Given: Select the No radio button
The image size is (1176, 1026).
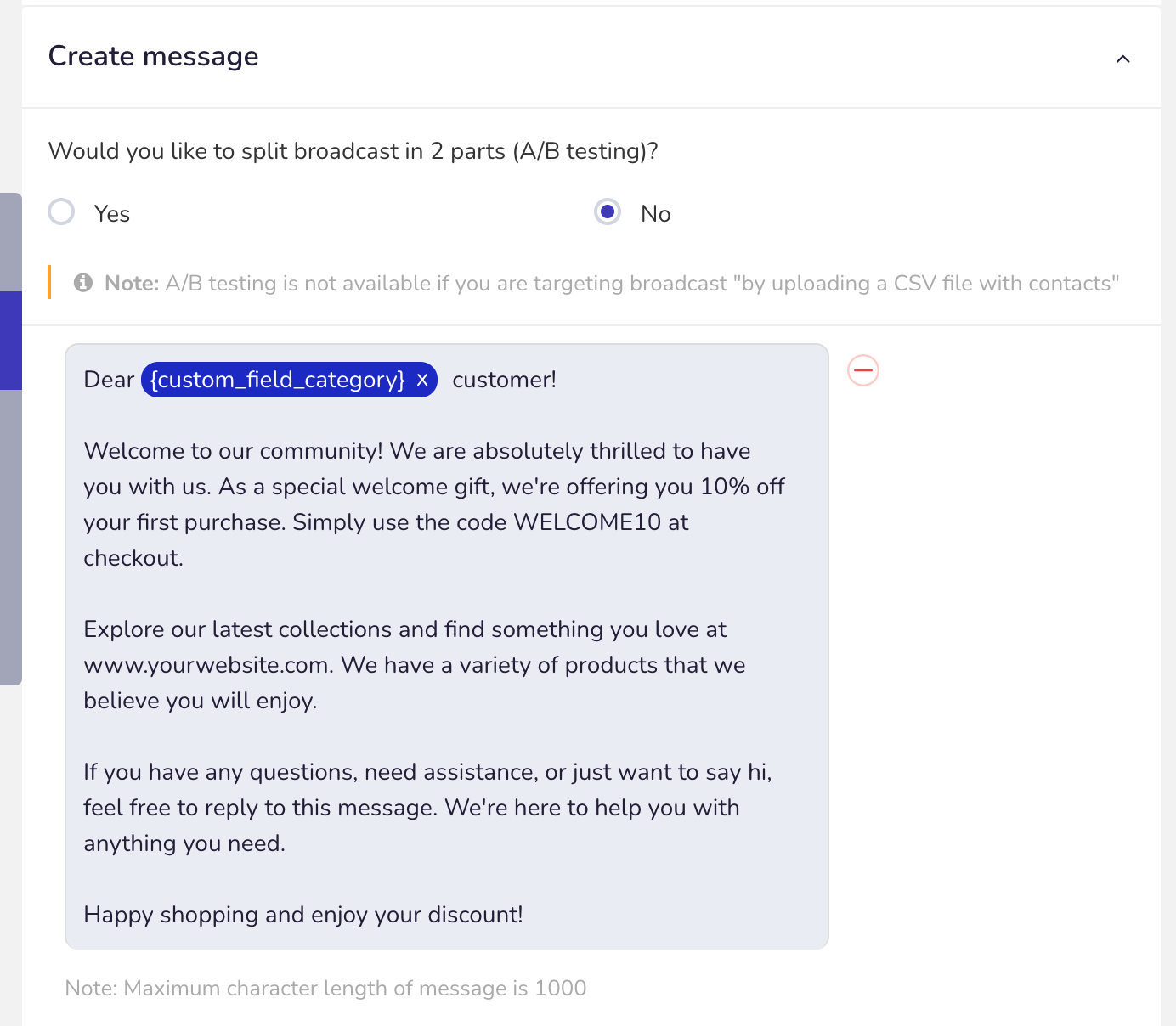Looking at the screenshot, I should [x=608, y=211].
